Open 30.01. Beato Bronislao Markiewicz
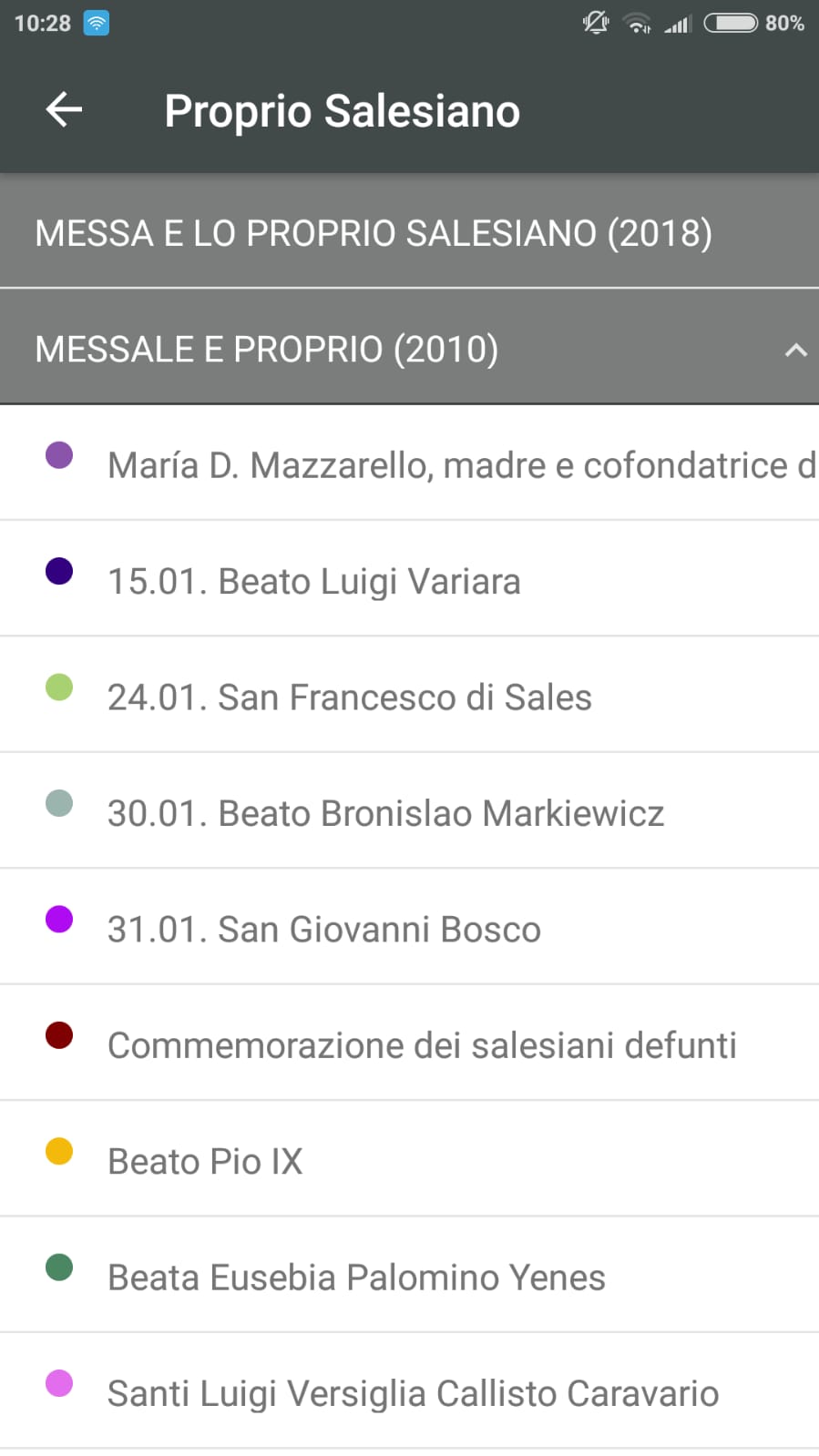This screenshot has height=1456, width=819. click(386, 813)
